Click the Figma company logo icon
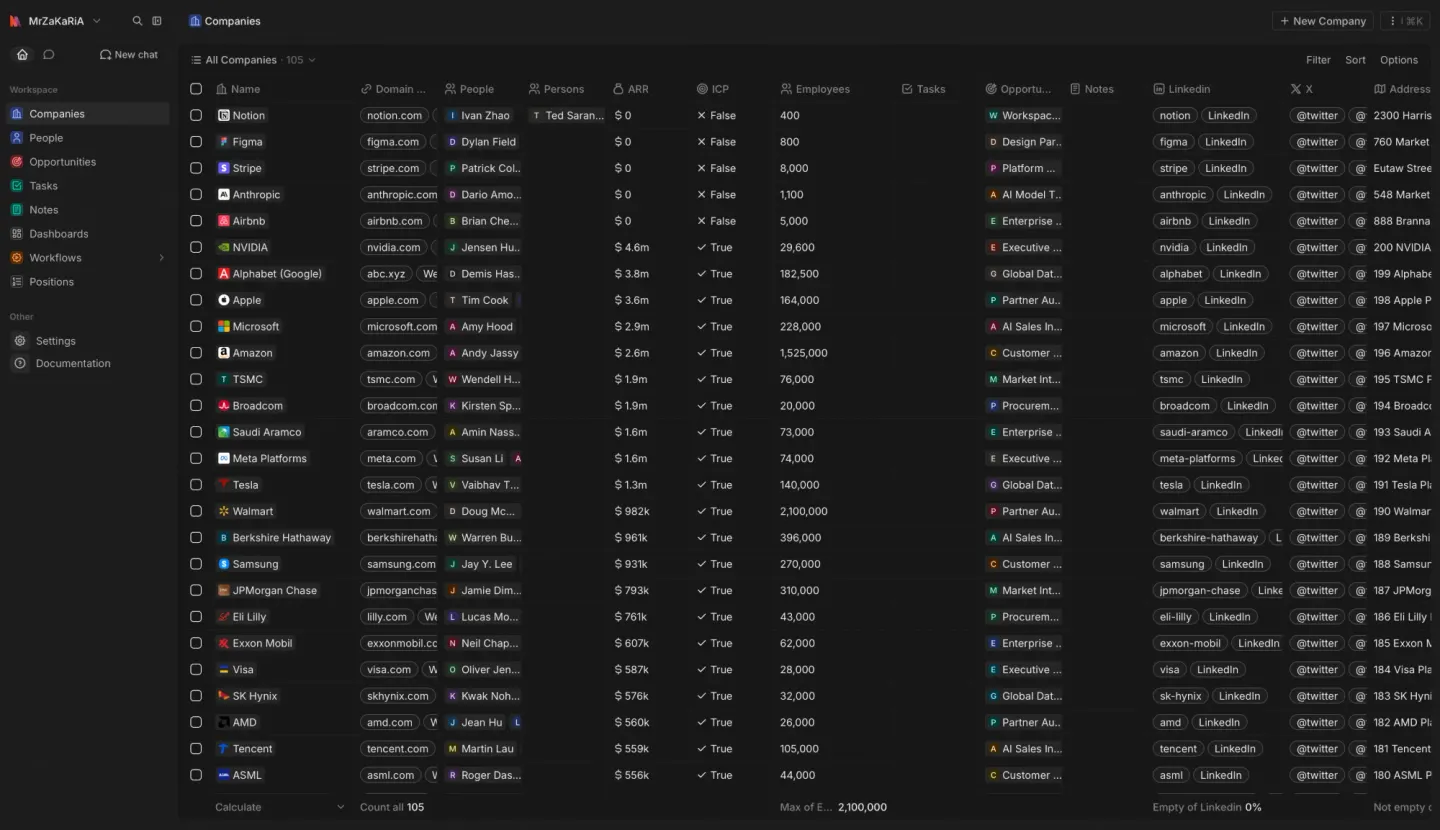 pyautogui.click(x=224, y=142)
